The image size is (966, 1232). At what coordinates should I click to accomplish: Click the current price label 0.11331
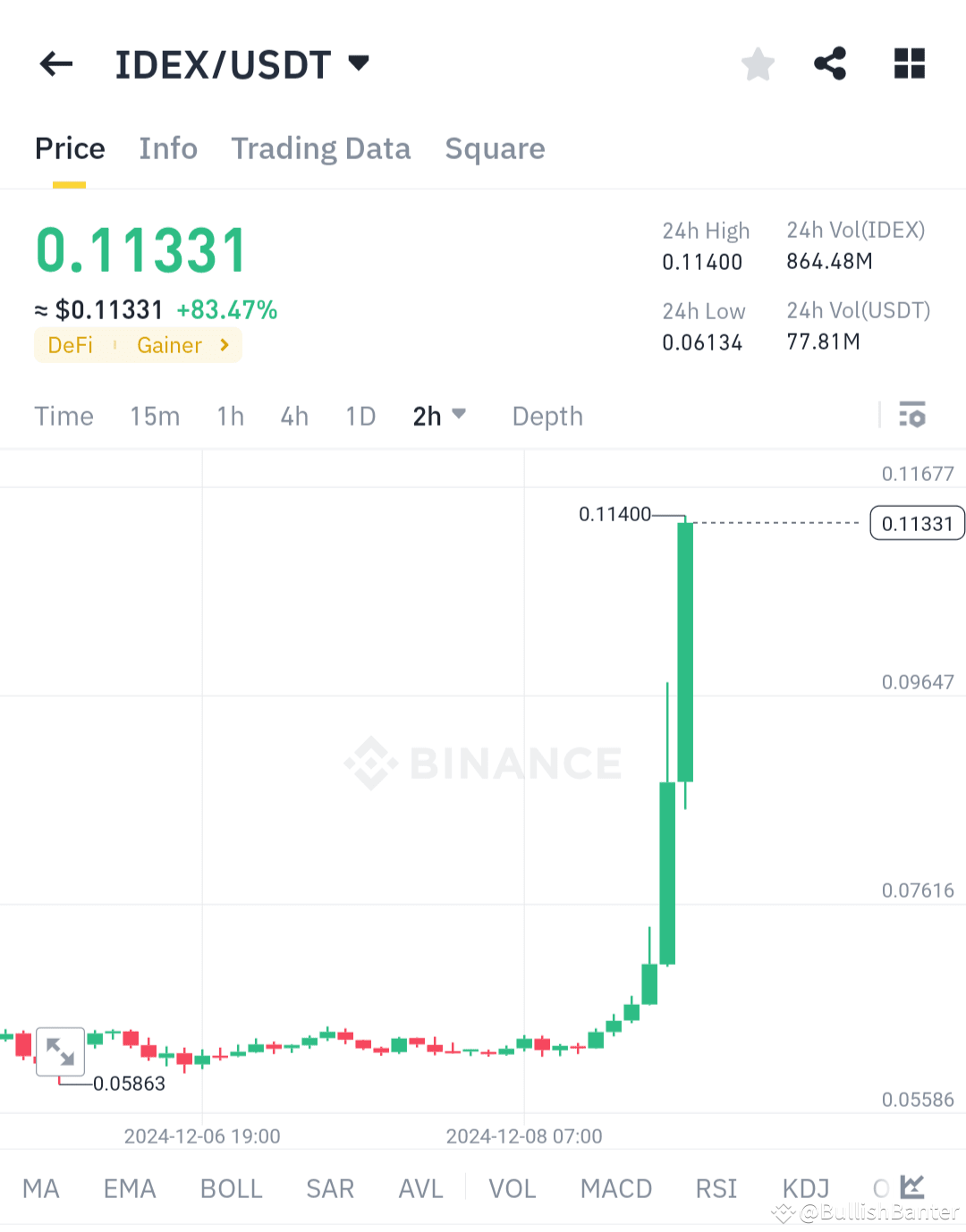coord(916,522)
